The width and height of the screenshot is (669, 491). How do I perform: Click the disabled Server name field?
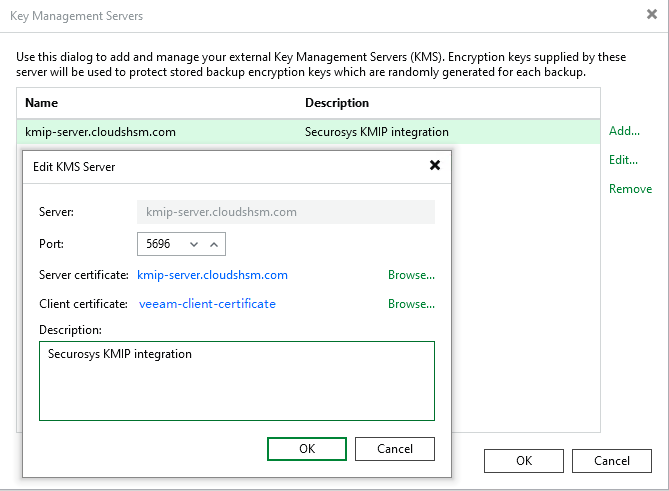[x=286, y=212]
